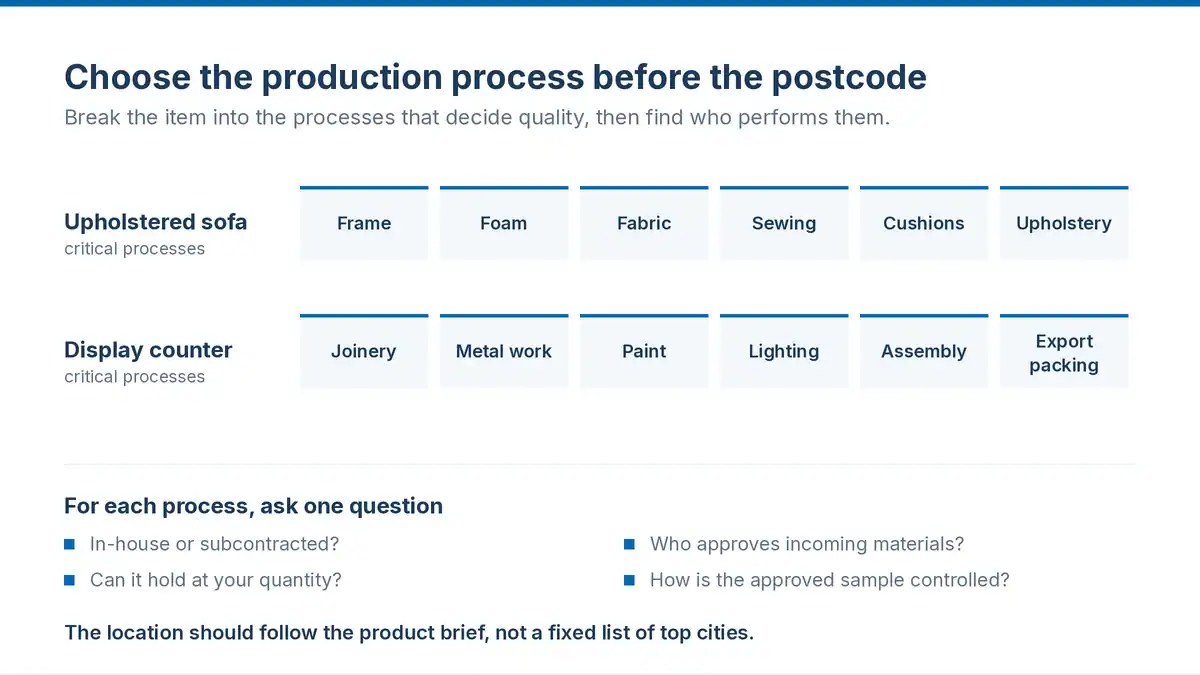Choose the Fabric process tile

(644, 223)
